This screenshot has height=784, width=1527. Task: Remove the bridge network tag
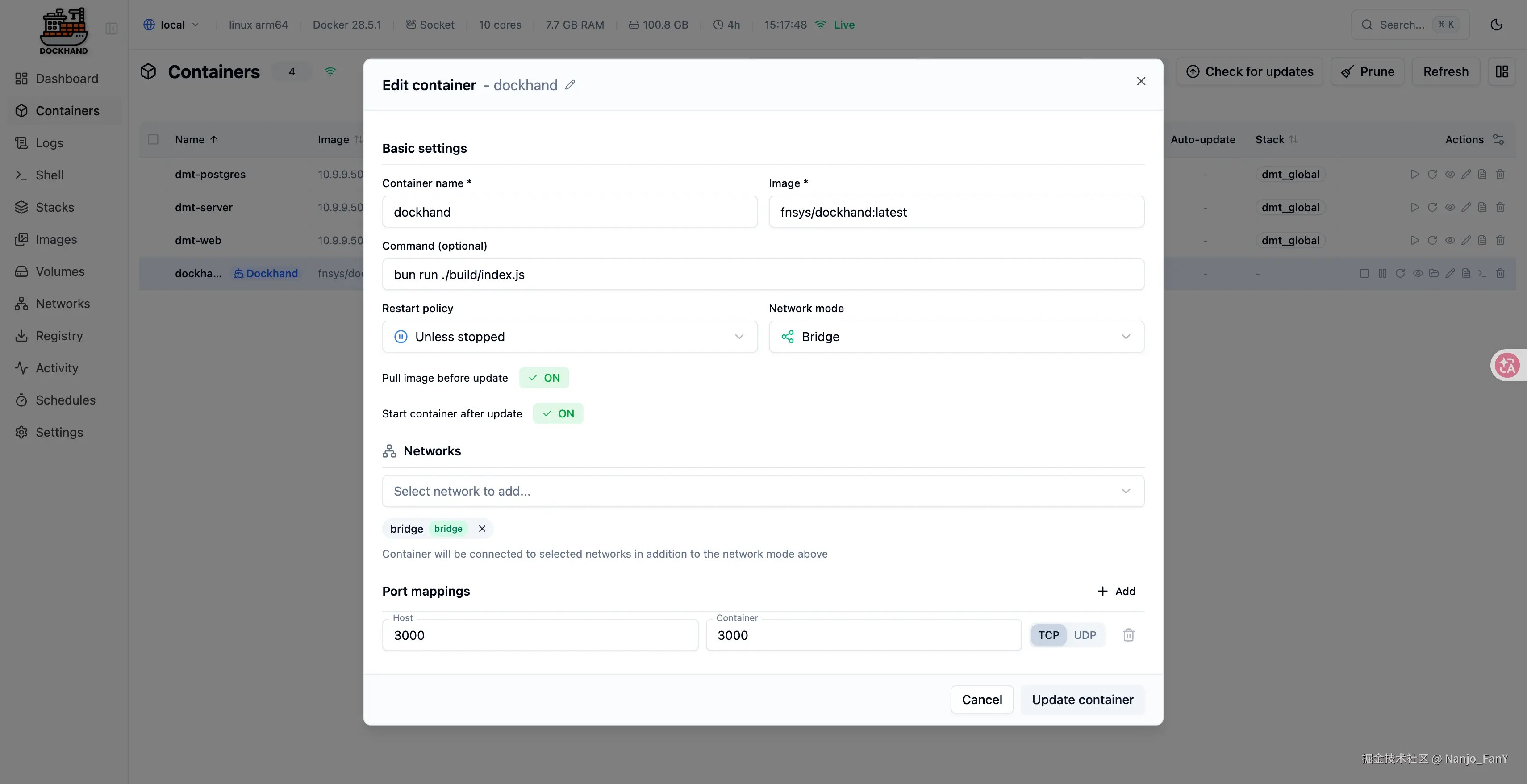click(x=482, y=529)
